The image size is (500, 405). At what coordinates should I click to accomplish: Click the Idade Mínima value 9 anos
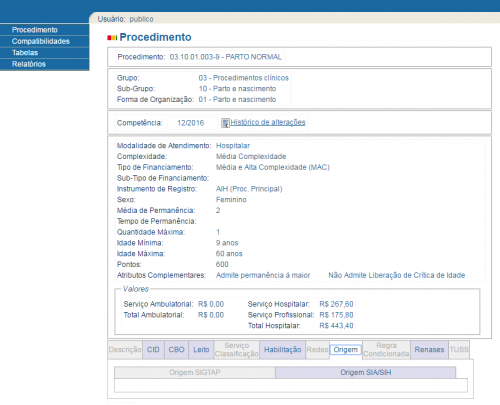pos(227,243)
